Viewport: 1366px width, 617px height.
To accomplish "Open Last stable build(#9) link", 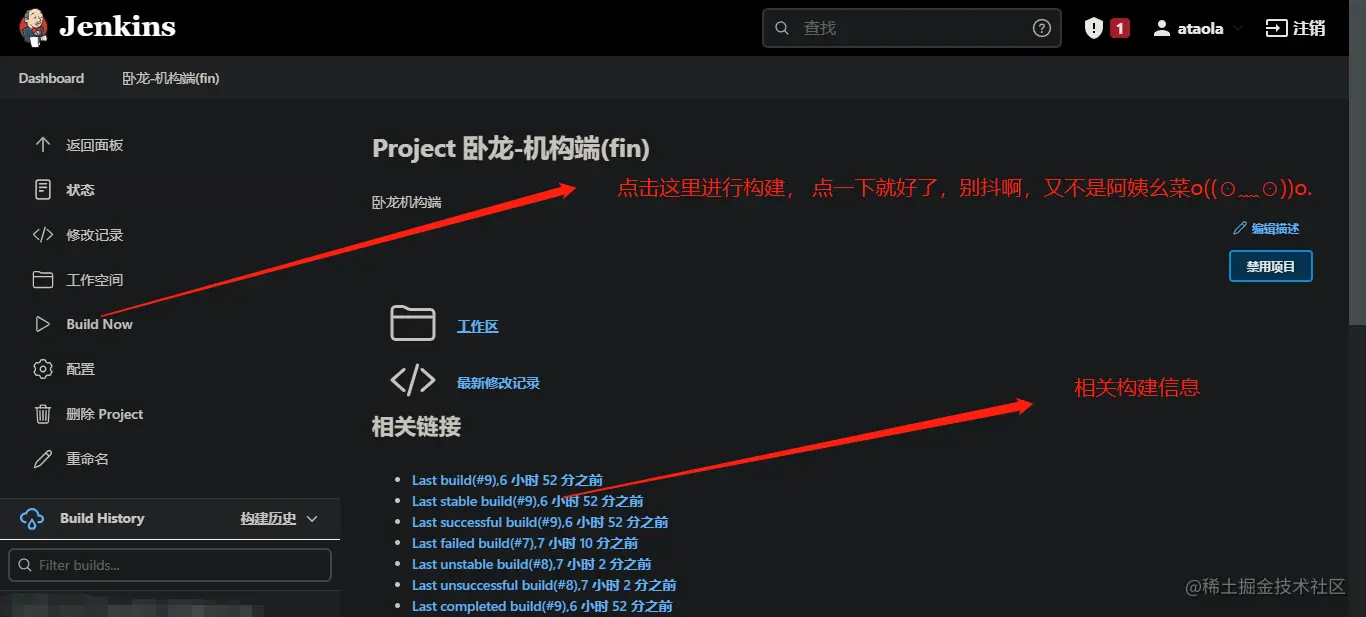I will [528, 501].
